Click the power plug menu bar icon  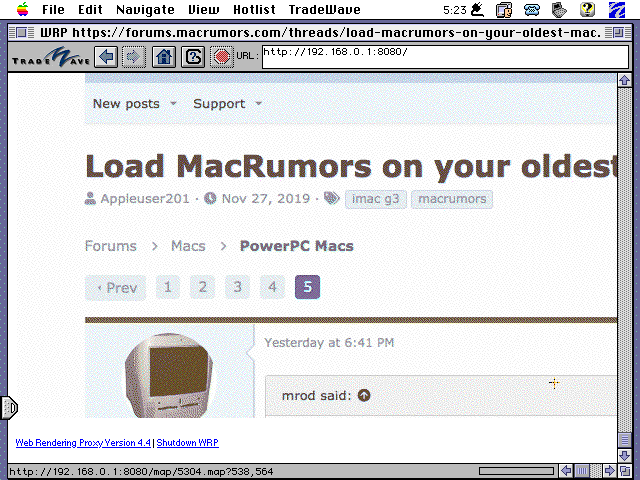pos(477,9)
